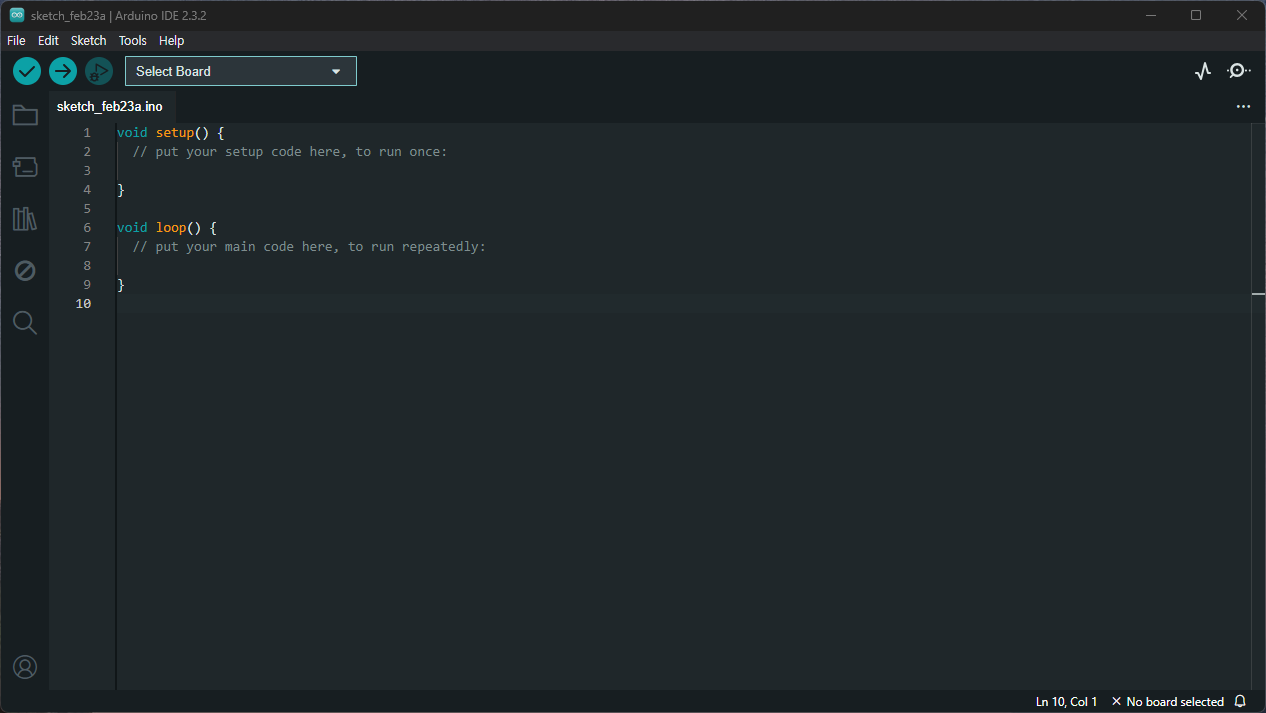Open the Edit menu
The height and width of the screenshot is (713, 1266).
[x=48, y=41]
